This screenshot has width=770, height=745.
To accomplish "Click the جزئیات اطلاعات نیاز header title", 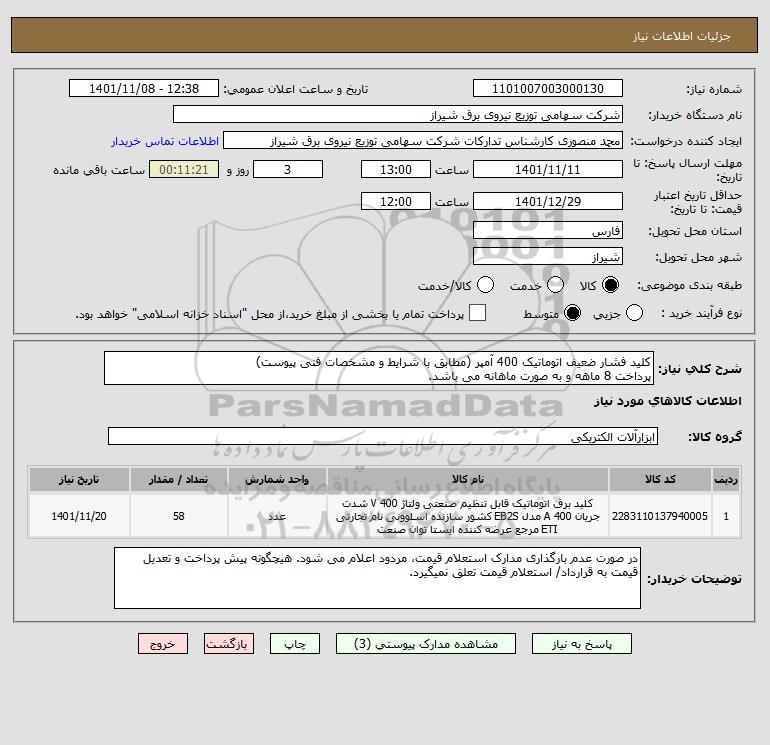I will [682, 36].
